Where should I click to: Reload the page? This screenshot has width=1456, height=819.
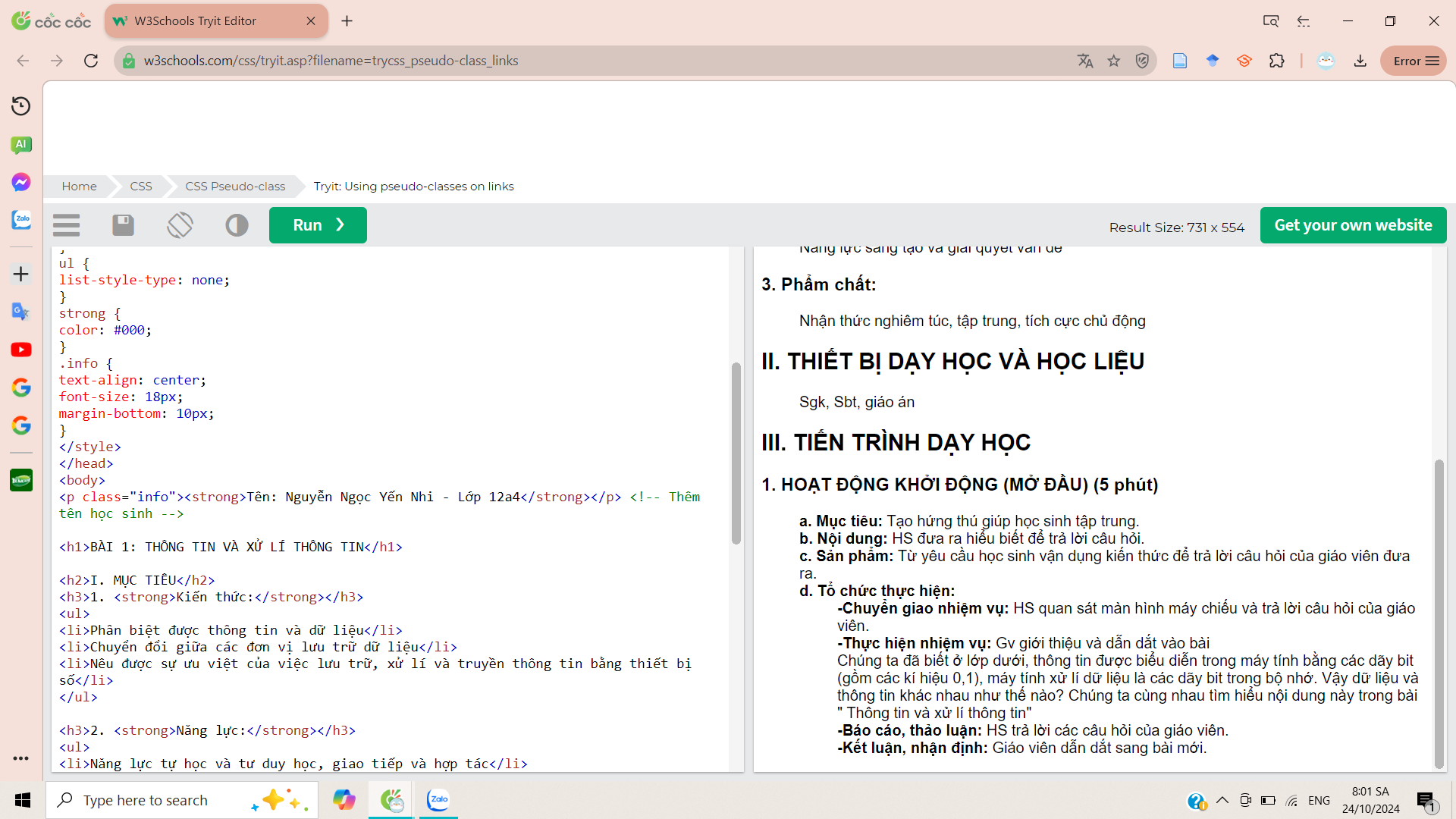click(91, 61)
